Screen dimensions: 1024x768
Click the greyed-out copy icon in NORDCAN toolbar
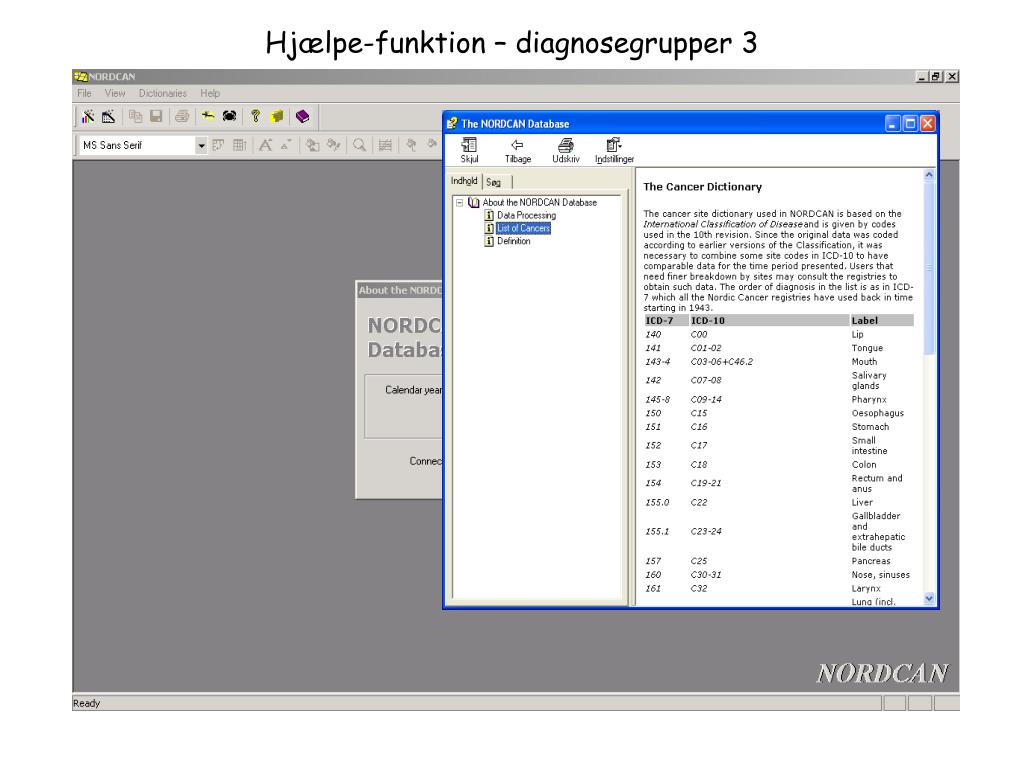[x=135, y=116]
